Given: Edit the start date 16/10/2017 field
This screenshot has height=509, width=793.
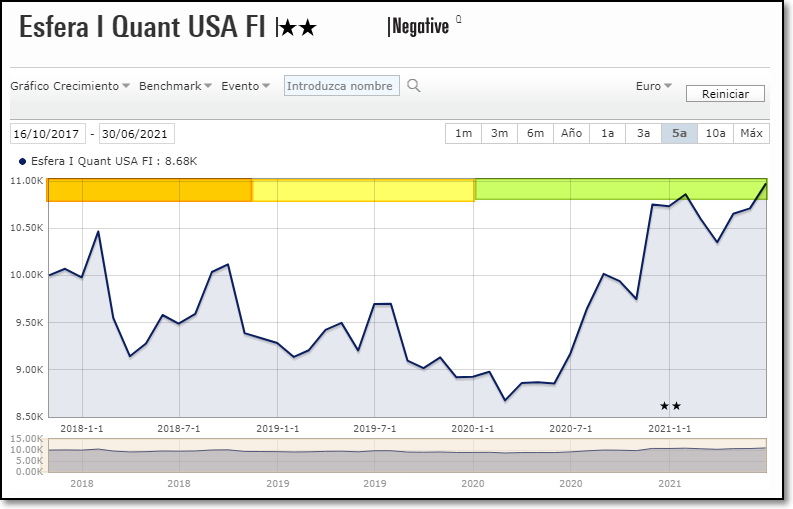Looking at the screenshot, I should click(x=48, y=134).
